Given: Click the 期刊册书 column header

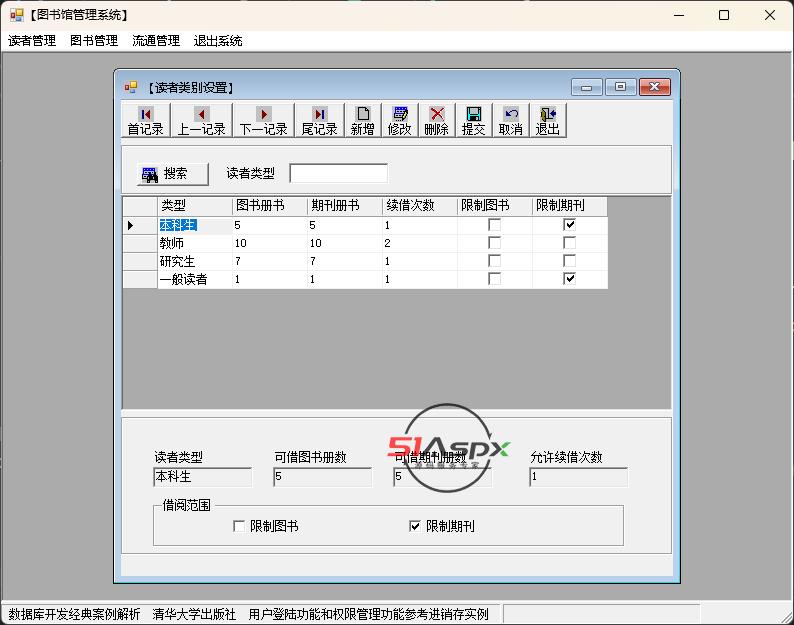Looking at the screenshot, I should (x=345, y=206).
